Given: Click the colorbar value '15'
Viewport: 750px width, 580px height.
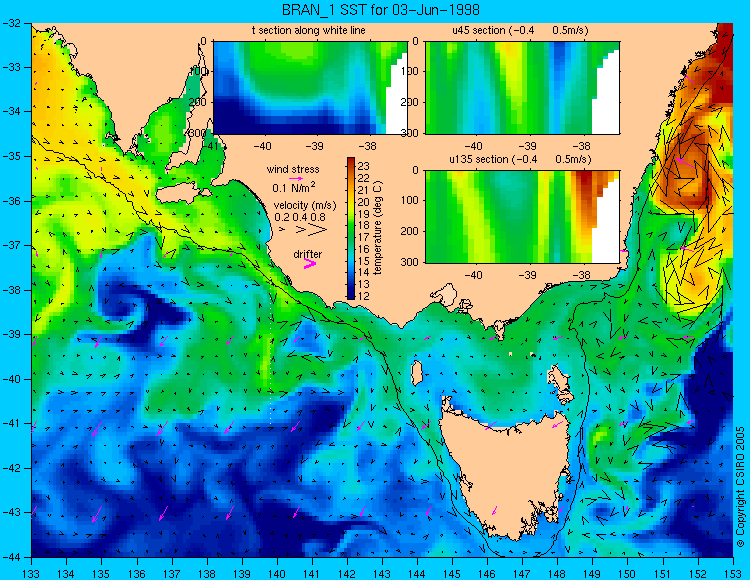Looking at the screenshot, I should pyautogui.click(x=364, y=261).
